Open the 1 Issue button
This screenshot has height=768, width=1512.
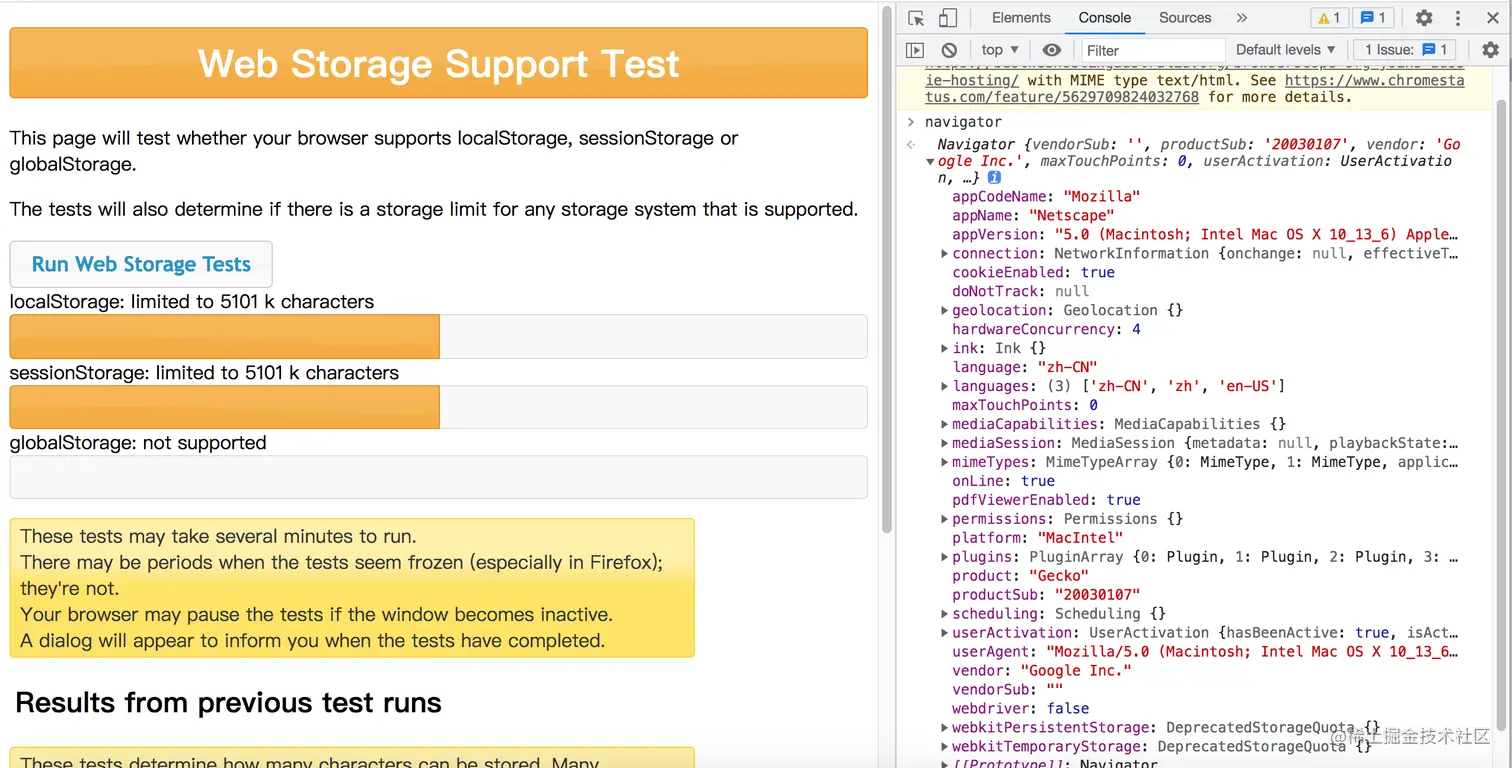tap(1406, 50)
